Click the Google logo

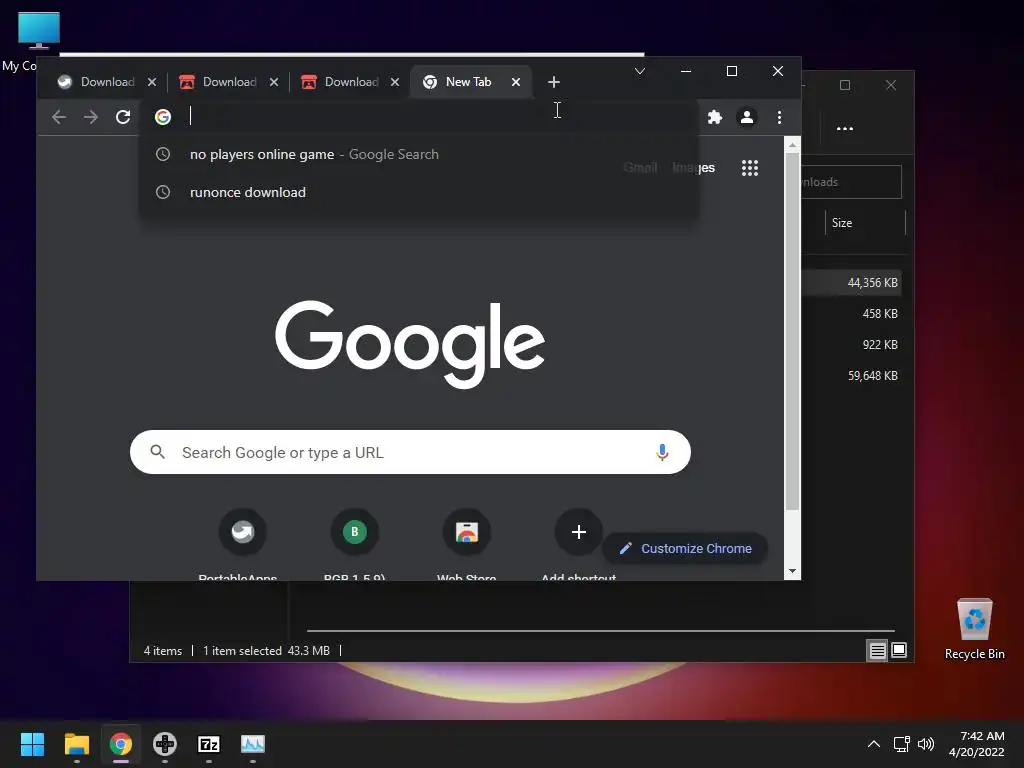[x=410, y=344]
